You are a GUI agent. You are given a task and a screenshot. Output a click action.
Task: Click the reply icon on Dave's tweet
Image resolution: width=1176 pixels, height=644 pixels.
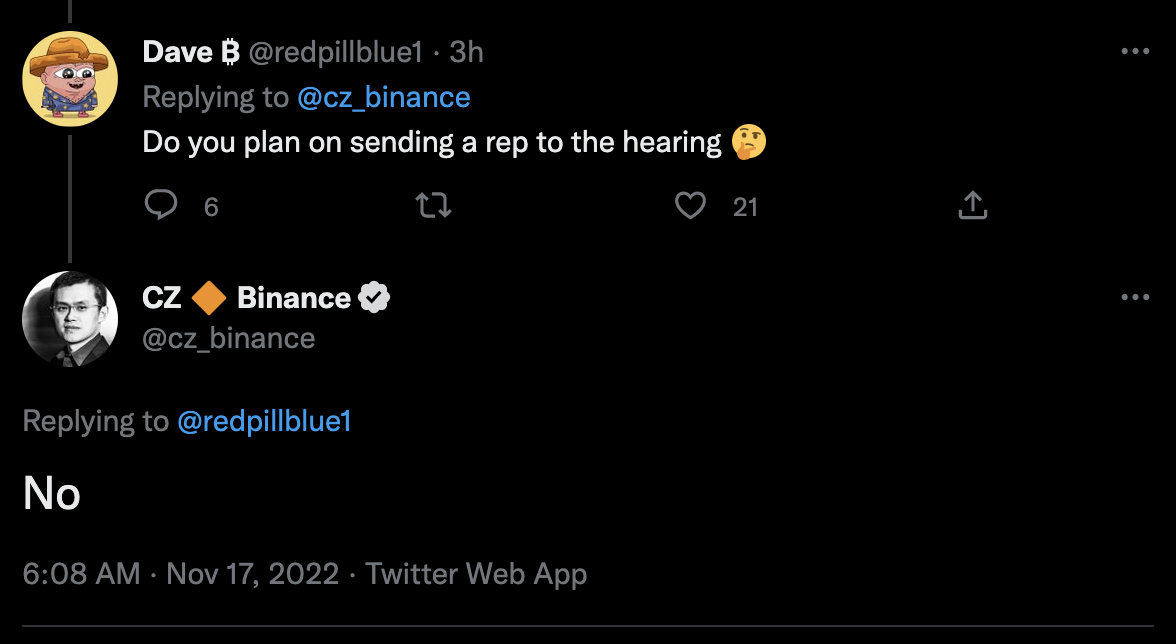click(162, 206)
